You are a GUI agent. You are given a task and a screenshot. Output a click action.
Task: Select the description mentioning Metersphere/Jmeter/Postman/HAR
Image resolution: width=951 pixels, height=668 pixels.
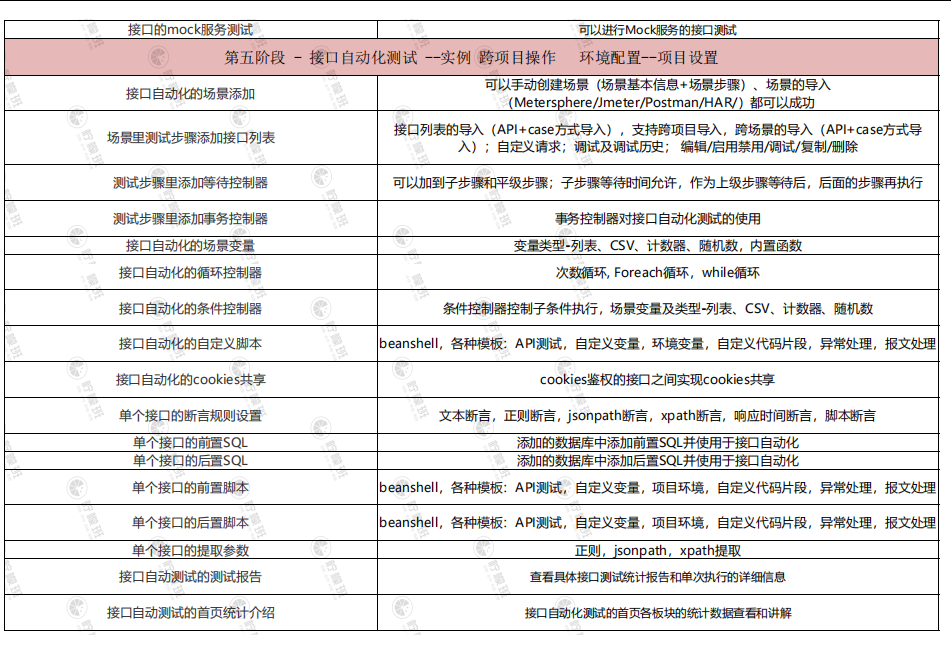point(657,93)
